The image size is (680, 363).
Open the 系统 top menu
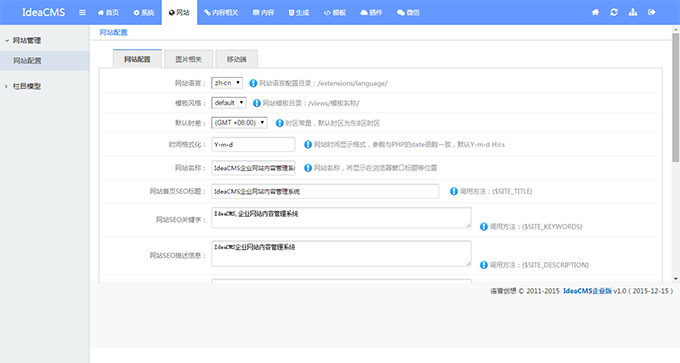[x=144, y=13]
